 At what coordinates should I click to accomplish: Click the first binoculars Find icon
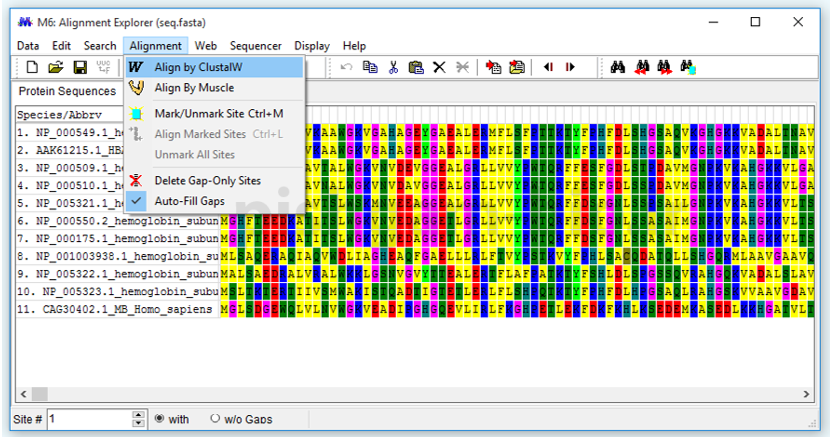pos(618,67)
